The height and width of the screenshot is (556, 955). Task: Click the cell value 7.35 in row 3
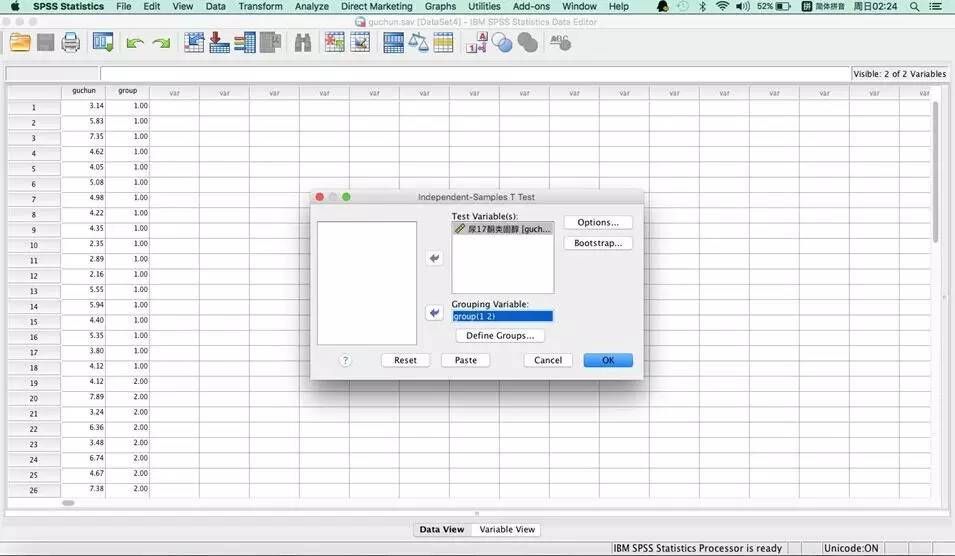(x=83, y=136)
